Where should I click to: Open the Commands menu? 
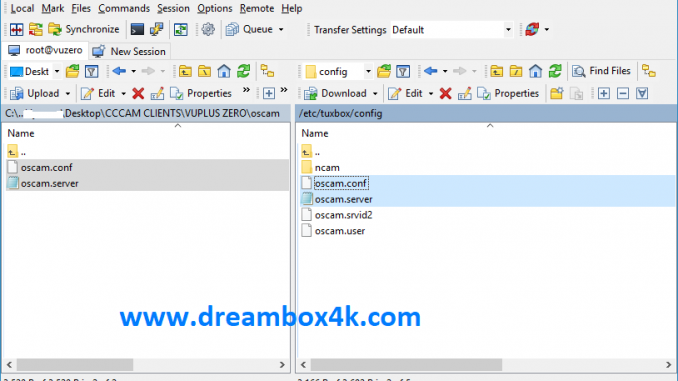click(124, 8)
